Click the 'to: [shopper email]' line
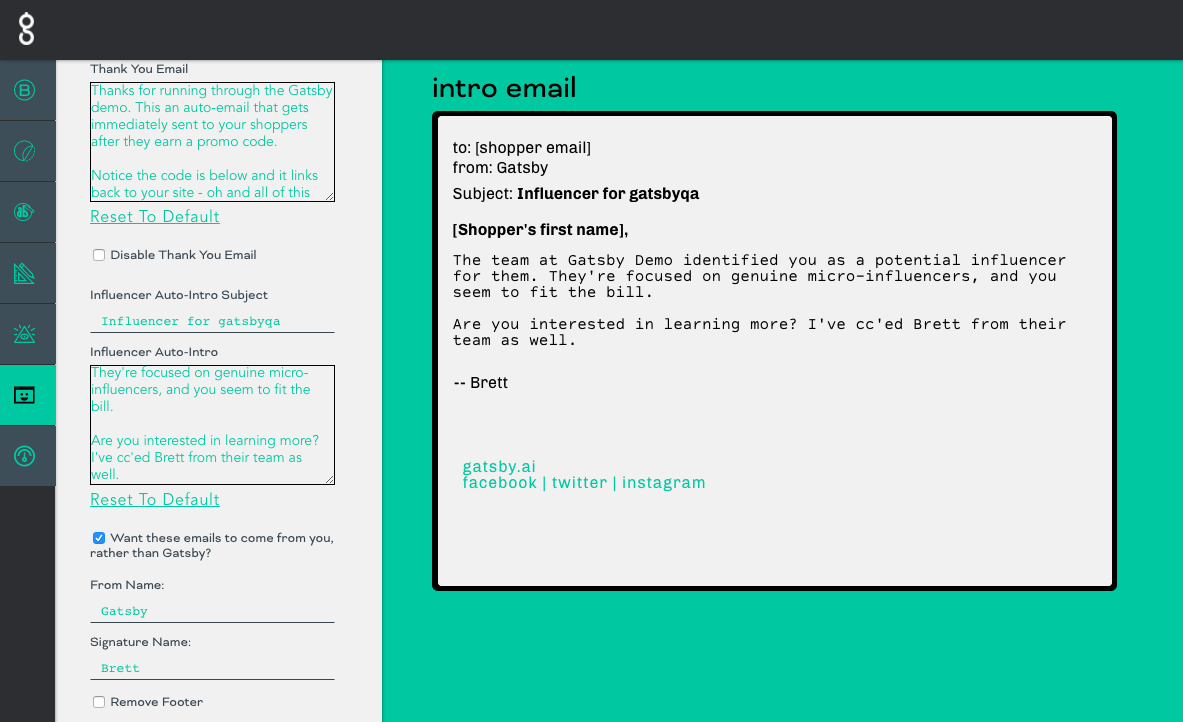The width and height of the screenshot is (1183, 722). [x=521, y=148]
